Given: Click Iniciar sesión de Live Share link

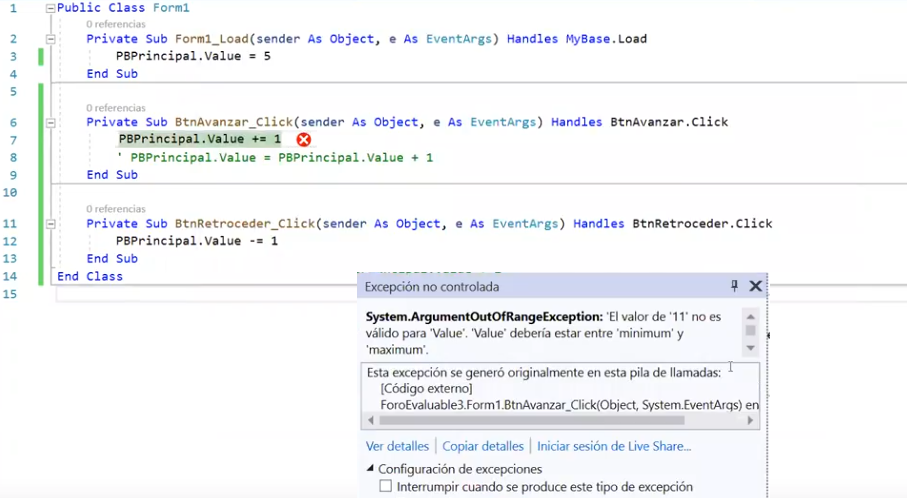Looking at the screenshot, I should tap(614, 446).
